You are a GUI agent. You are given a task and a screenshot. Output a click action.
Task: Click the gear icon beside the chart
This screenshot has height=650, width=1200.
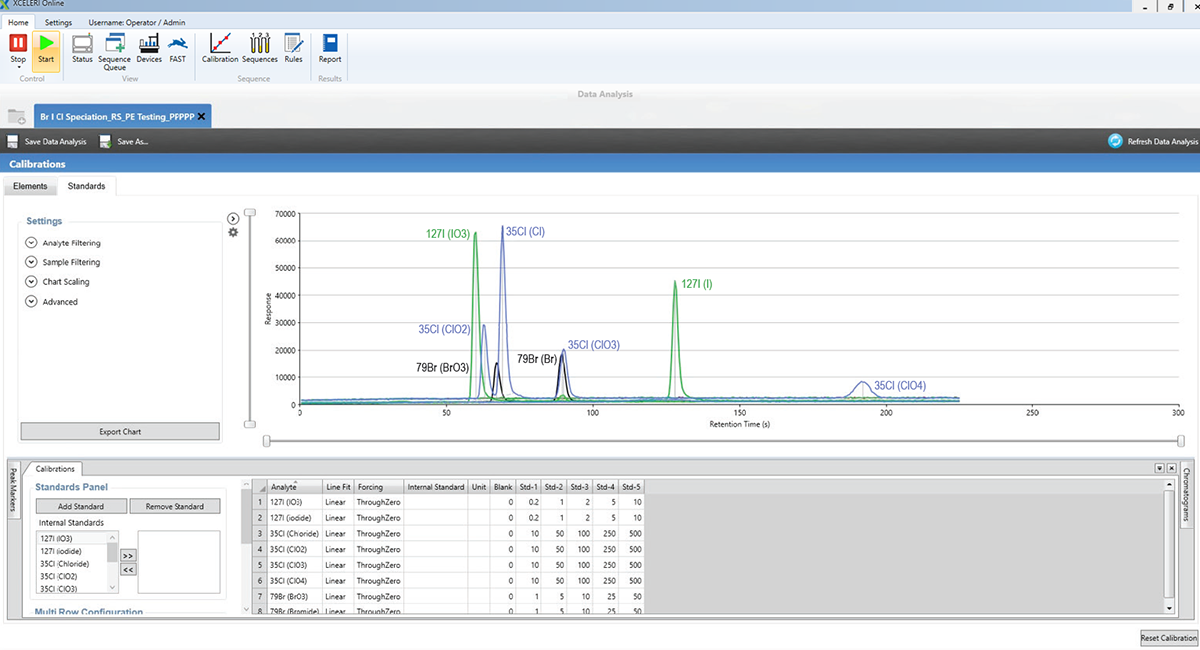pyautogui.click(x=233, y=232)
